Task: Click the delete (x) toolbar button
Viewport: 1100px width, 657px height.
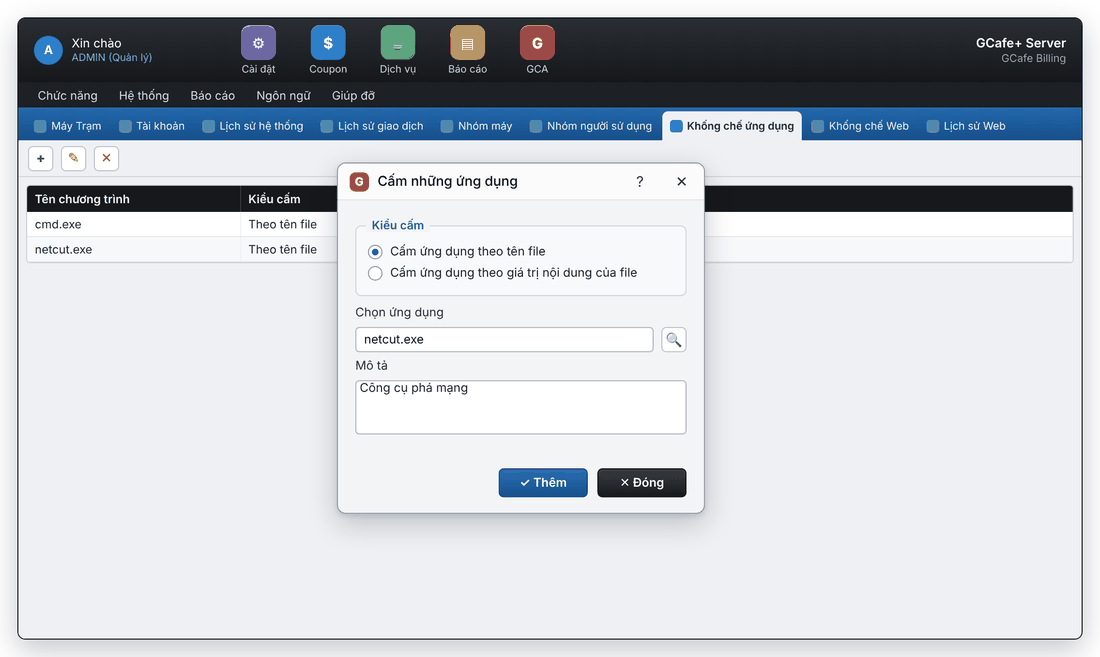Action: (107, 158)
